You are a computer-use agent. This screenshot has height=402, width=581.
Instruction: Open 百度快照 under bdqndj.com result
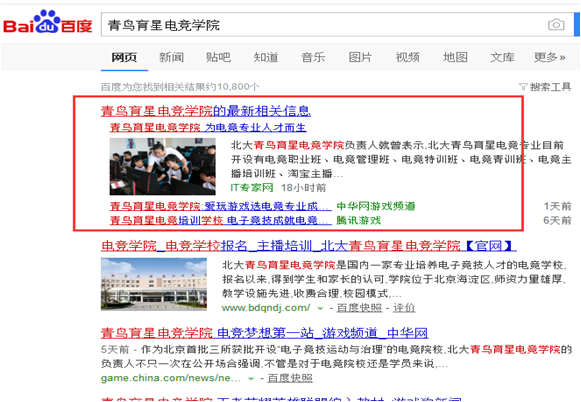point(359,308)
